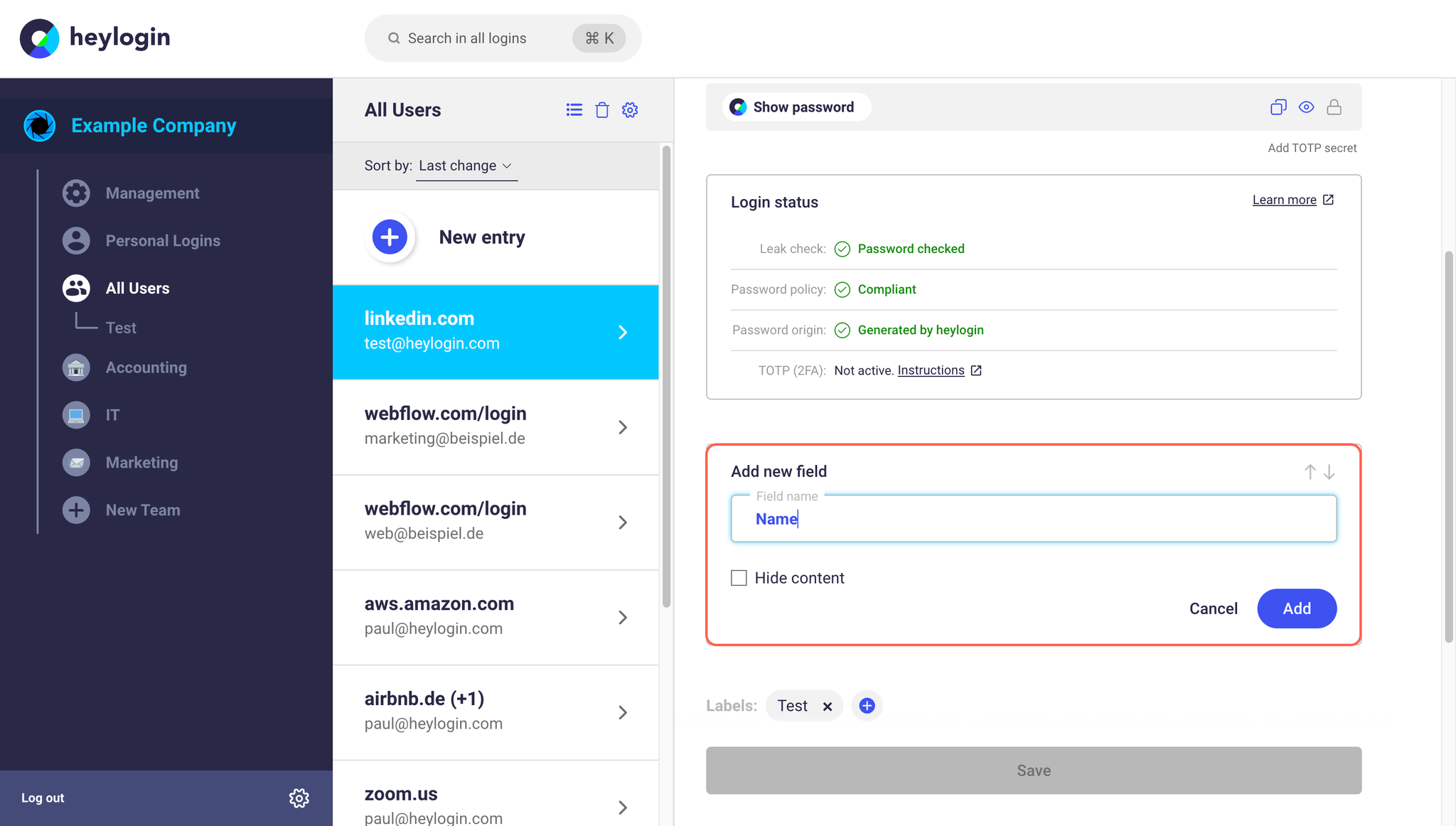The height and width of the screenshot is (826, 1456).
Task: Open settings gear beside Log out
Action: point(299,798)
